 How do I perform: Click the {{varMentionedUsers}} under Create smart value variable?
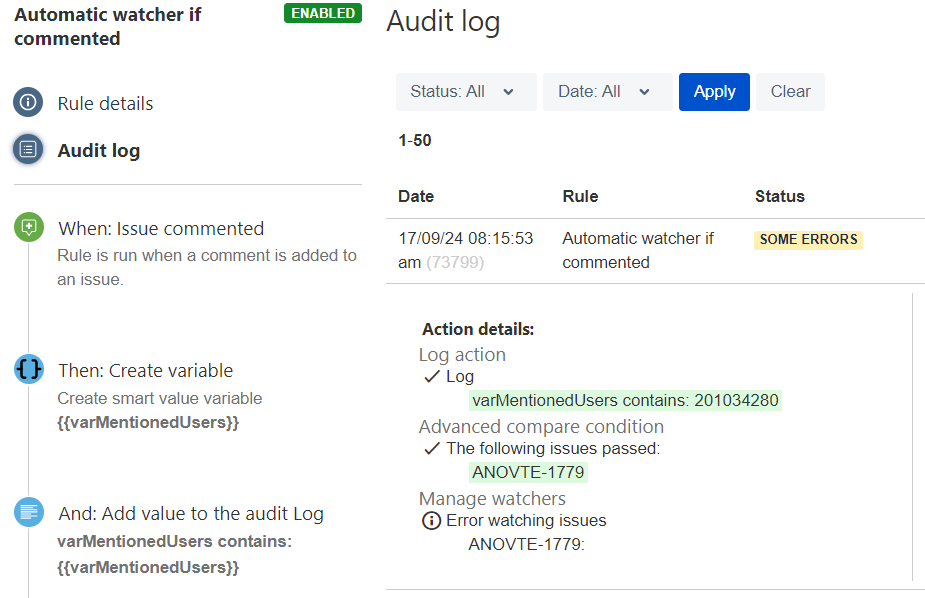pyautogui.click(x=148, y=422)
